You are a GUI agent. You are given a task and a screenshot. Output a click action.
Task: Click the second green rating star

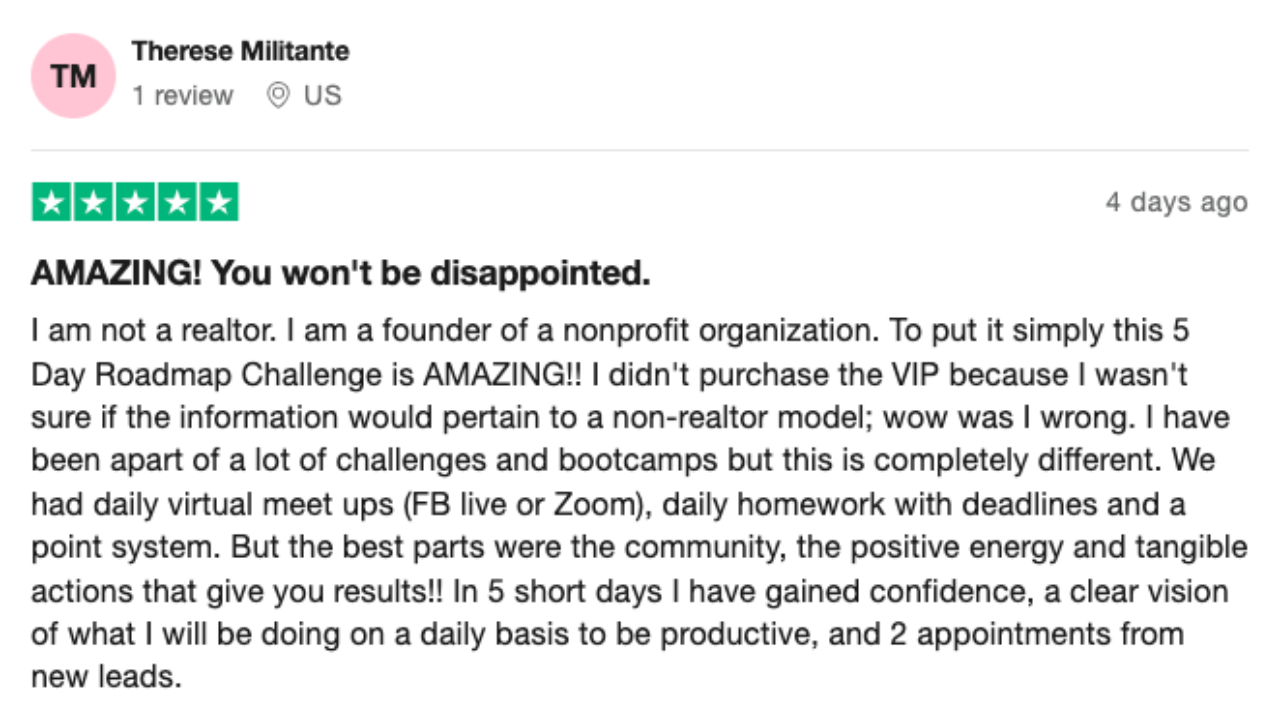[94, 202]
